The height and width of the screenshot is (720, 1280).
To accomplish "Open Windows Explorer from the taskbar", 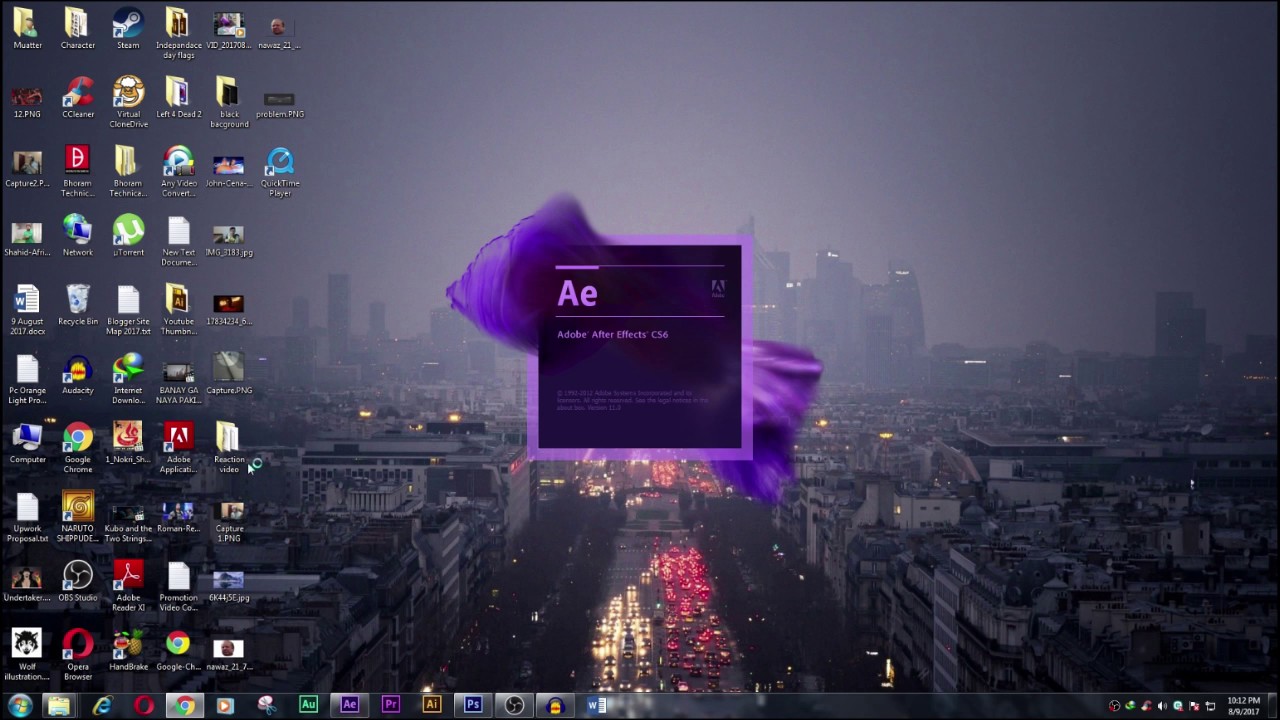I will click(59, 705).
